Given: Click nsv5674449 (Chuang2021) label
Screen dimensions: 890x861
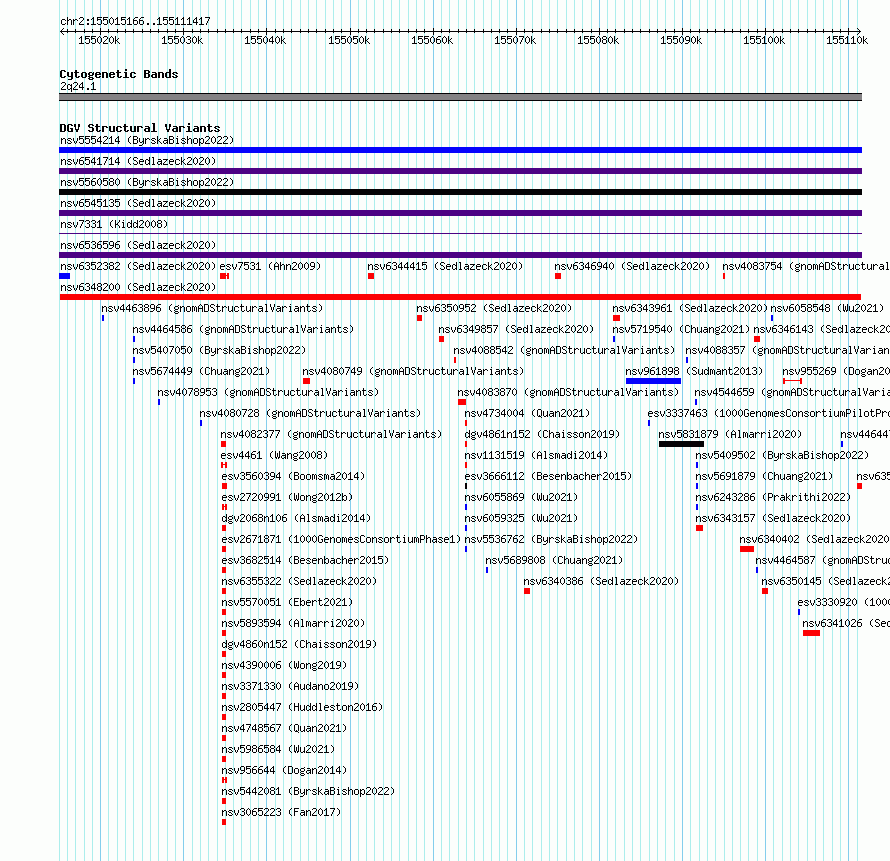Looking at the screenshot, I should tap(201, 371).
